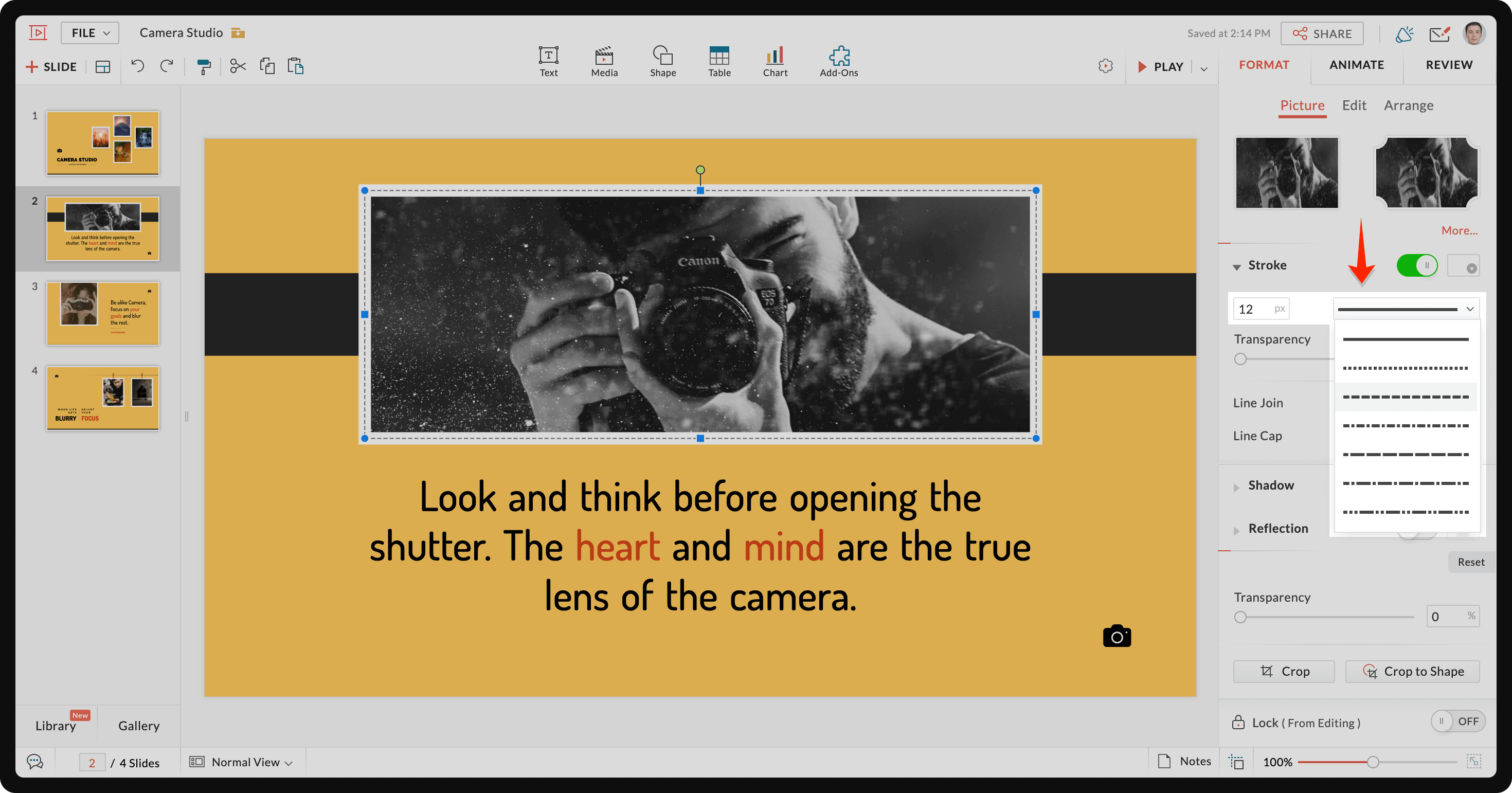
Task: Click the Crop to Shape button
Action: (x=1412, y=672)
